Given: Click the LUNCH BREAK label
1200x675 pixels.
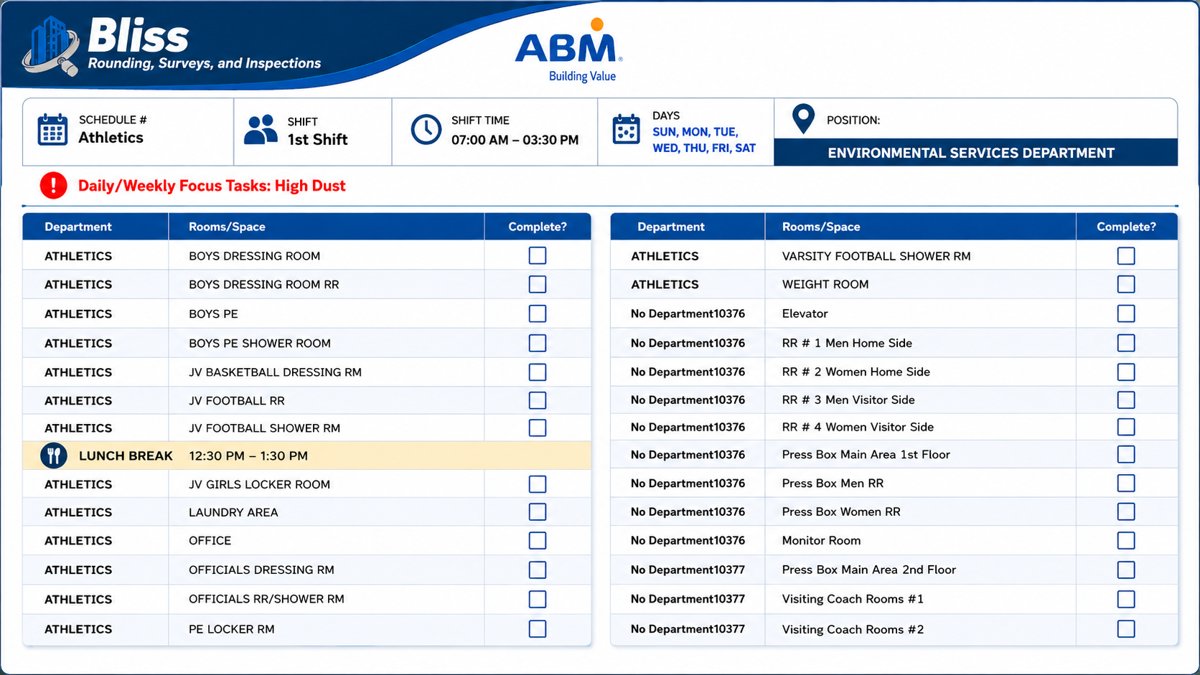Looking at the screenshot, I should pyautogui.click(x=126, y=456).
